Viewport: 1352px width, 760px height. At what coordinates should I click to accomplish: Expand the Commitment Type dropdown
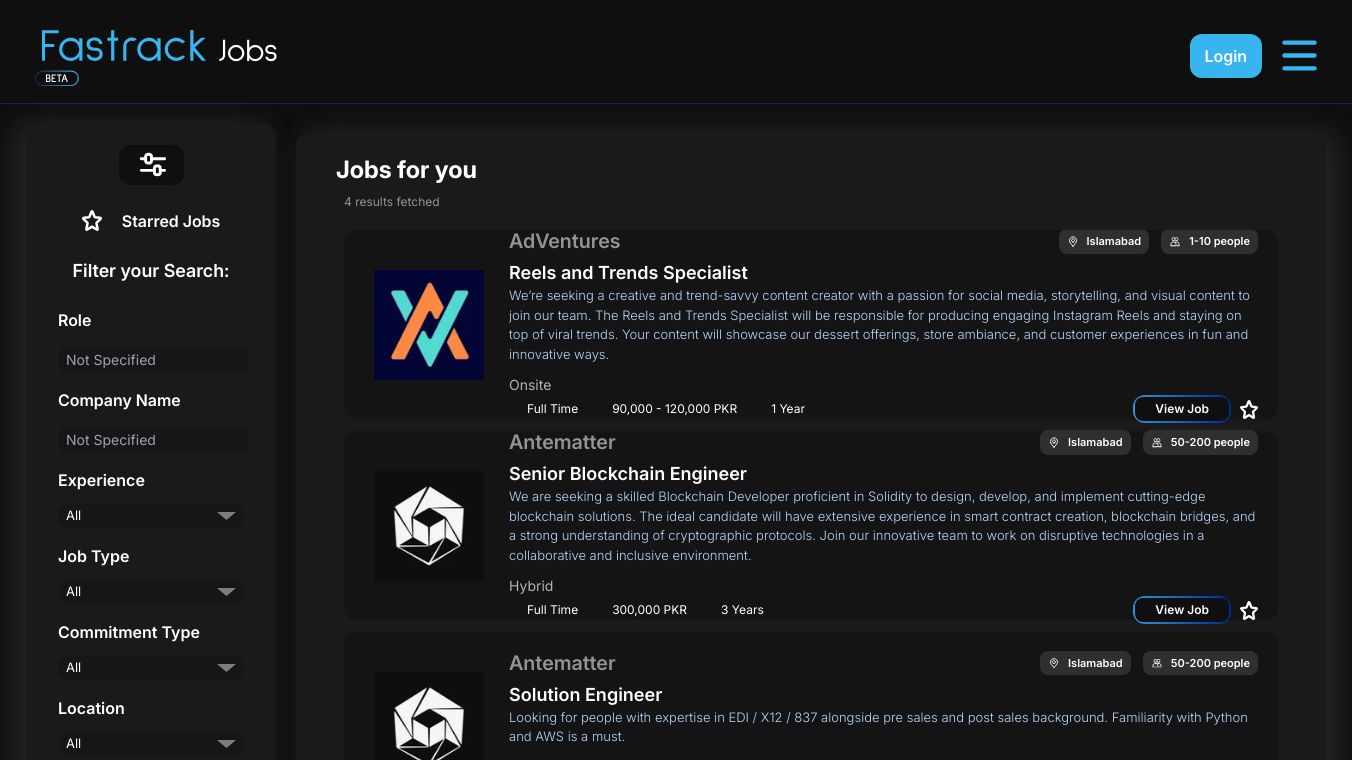coord(151,668)
